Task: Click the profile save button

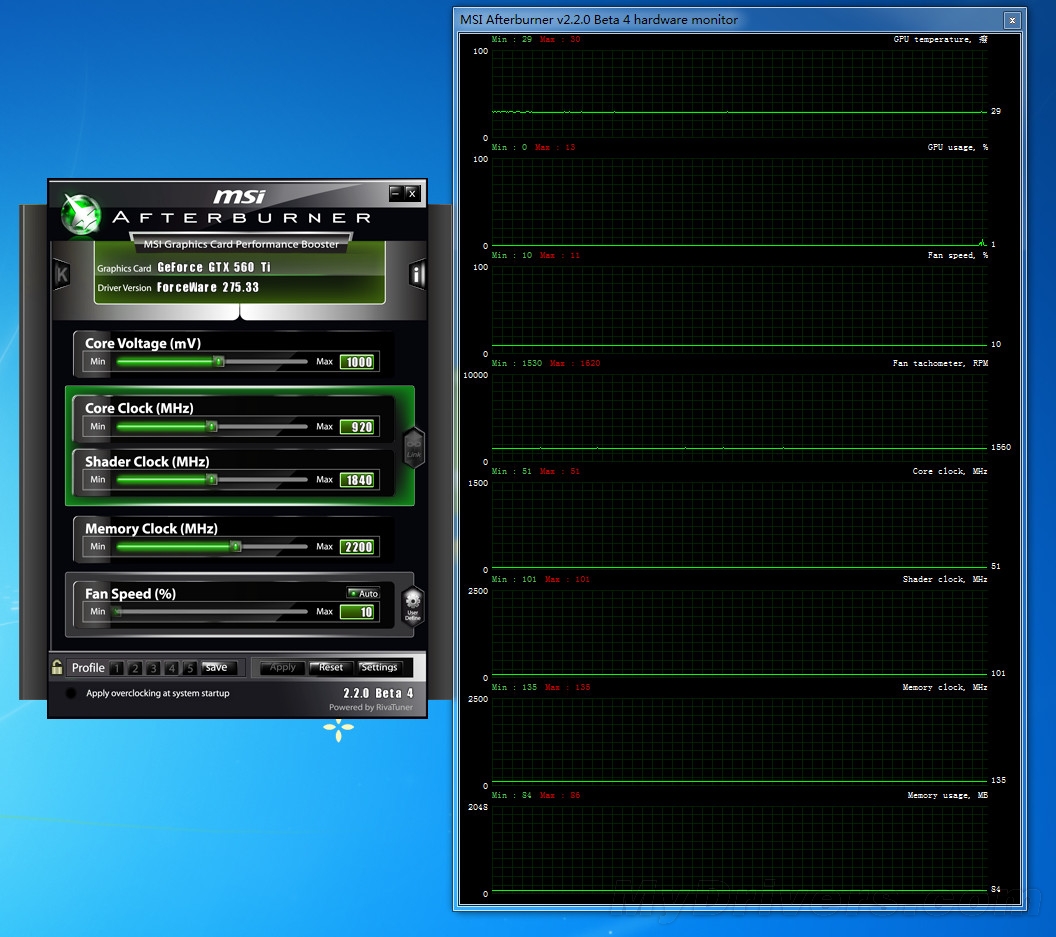Action: click(216, 667)
